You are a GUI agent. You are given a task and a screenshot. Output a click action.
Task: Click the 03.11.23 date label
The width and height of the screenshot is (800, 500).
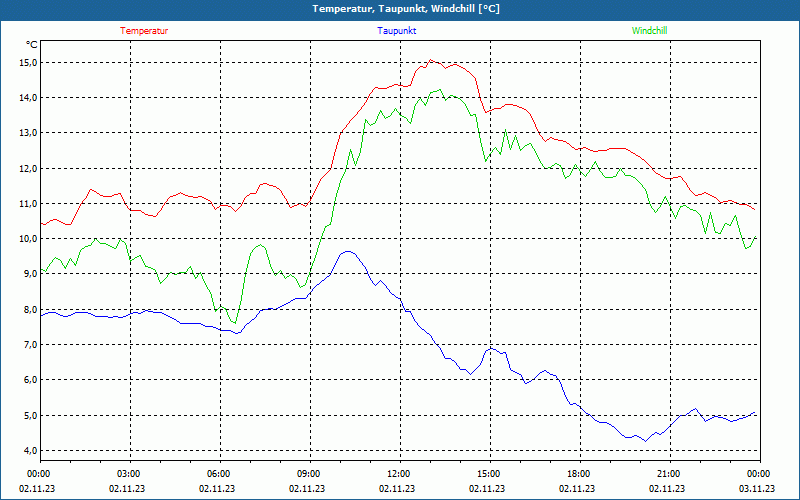click(x=757, y=488)
